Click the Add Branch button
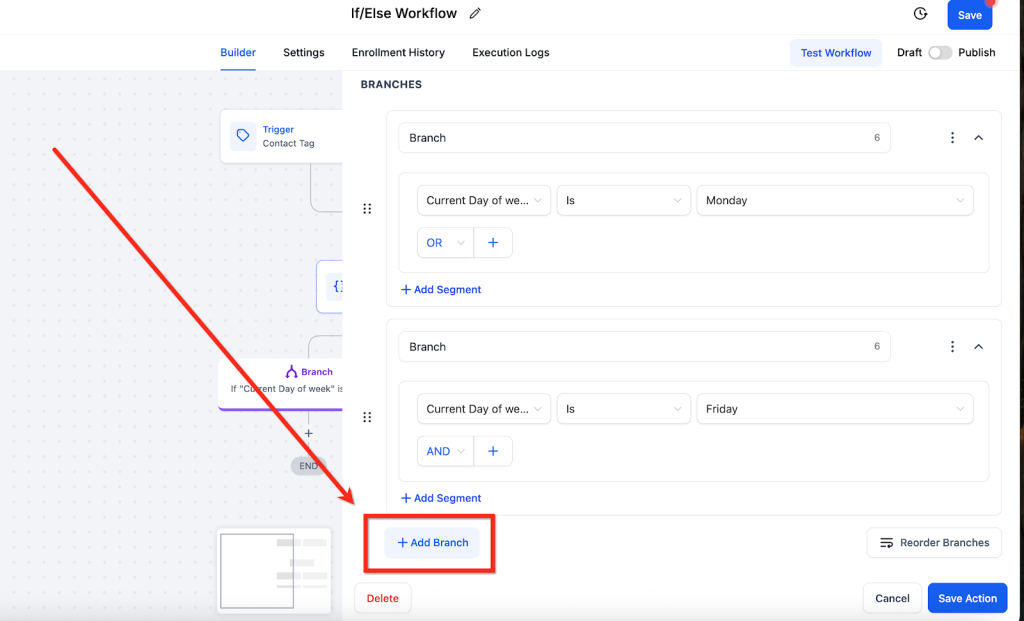 432,543
